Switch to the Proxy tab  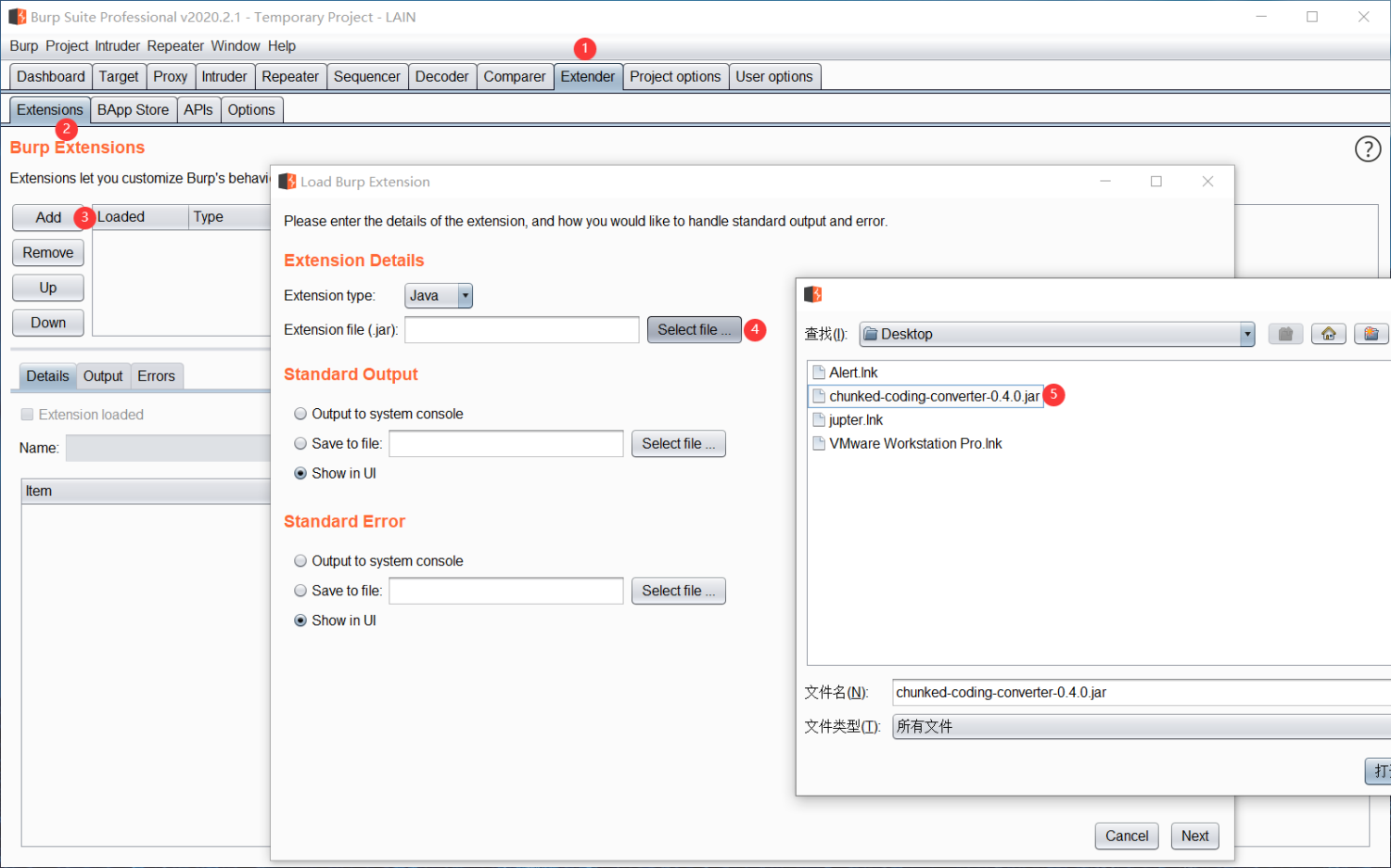tap(171, 76)
